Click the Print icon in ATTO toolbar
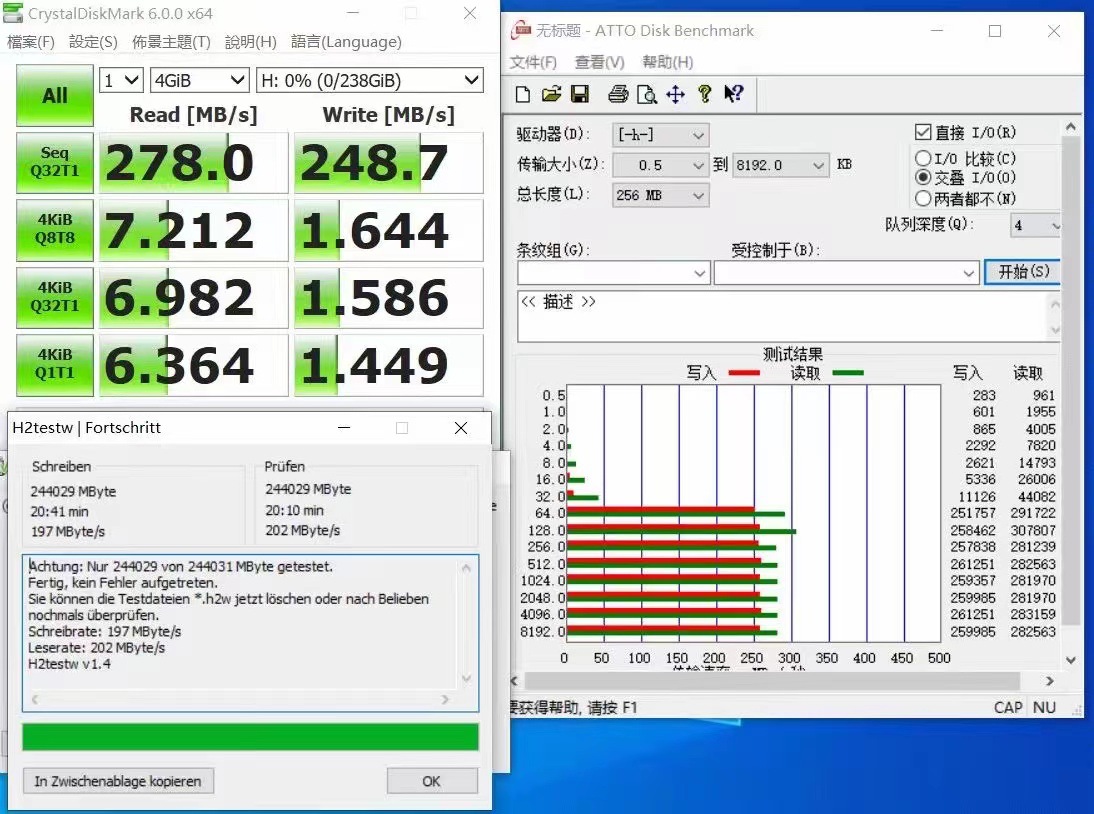 click(x=618, y=94)
